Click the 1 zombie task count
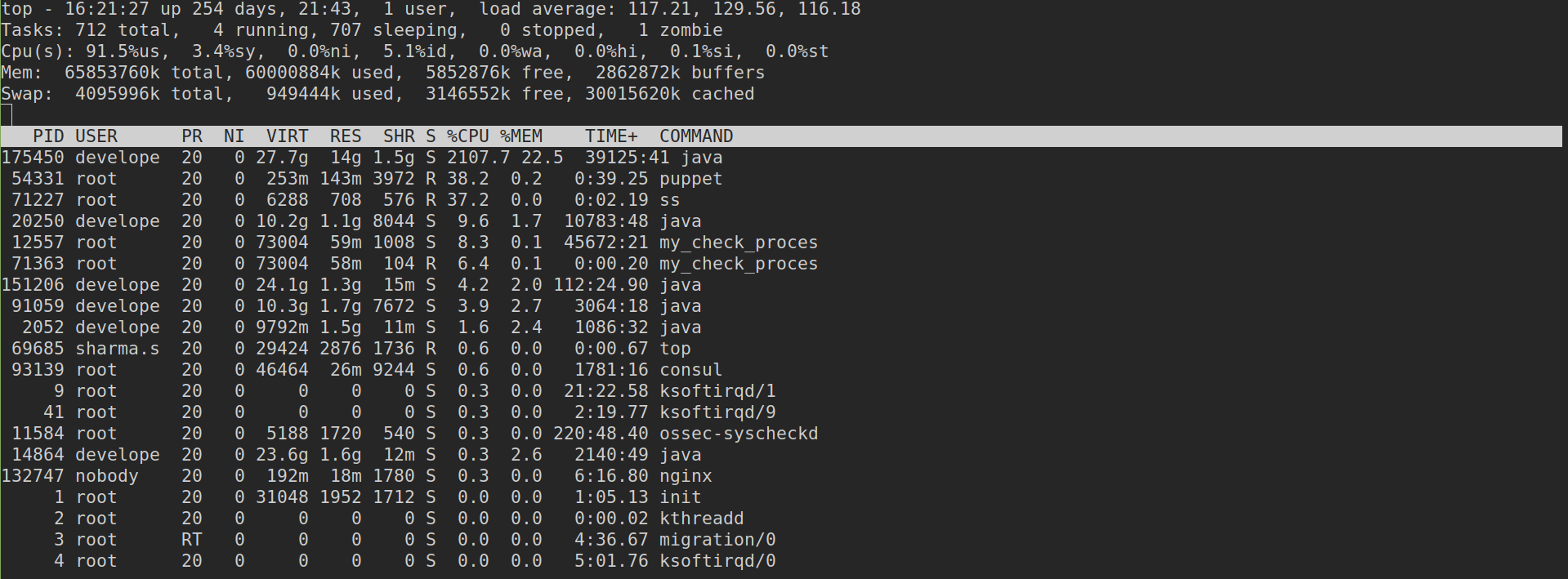Viewport: 1568px width, 579px height. pyautogui.click(x=681, y=30)
